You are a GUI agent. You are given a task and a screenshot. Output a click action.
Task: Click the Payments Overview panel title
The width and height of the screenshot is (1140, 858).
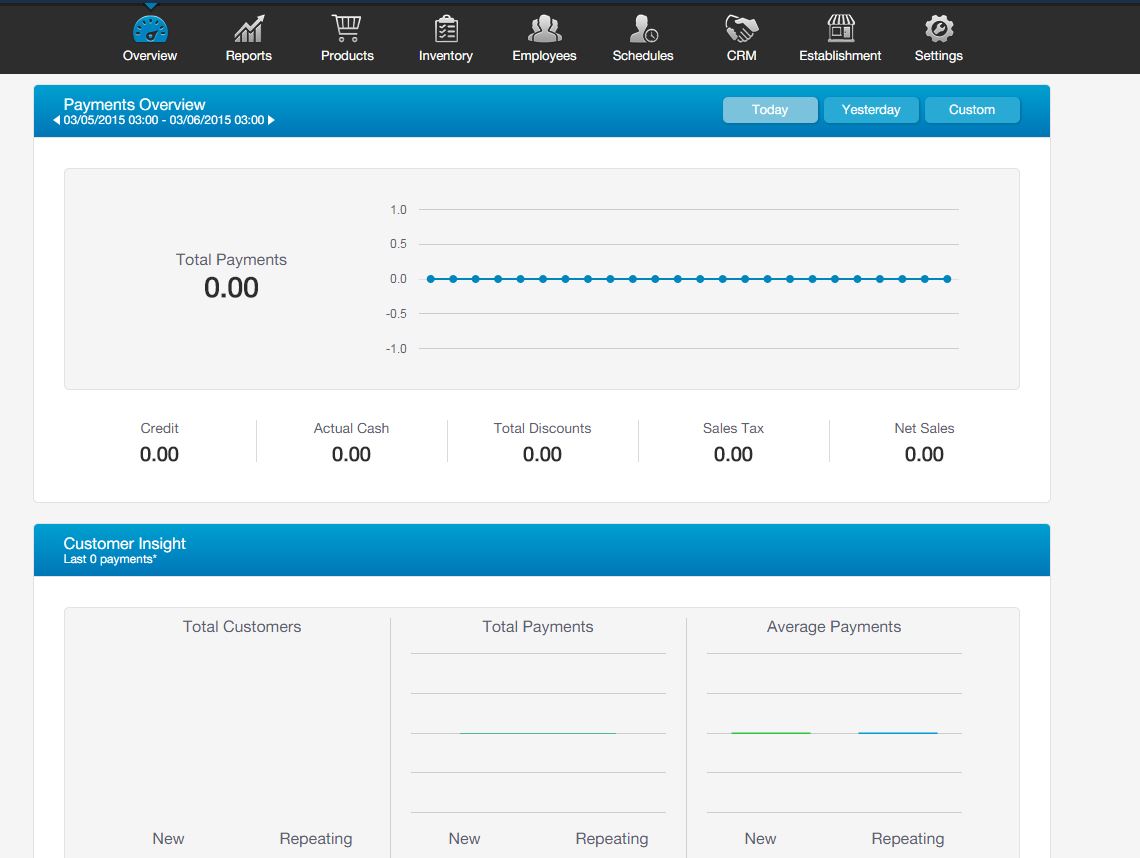click(x=134, y=104)
